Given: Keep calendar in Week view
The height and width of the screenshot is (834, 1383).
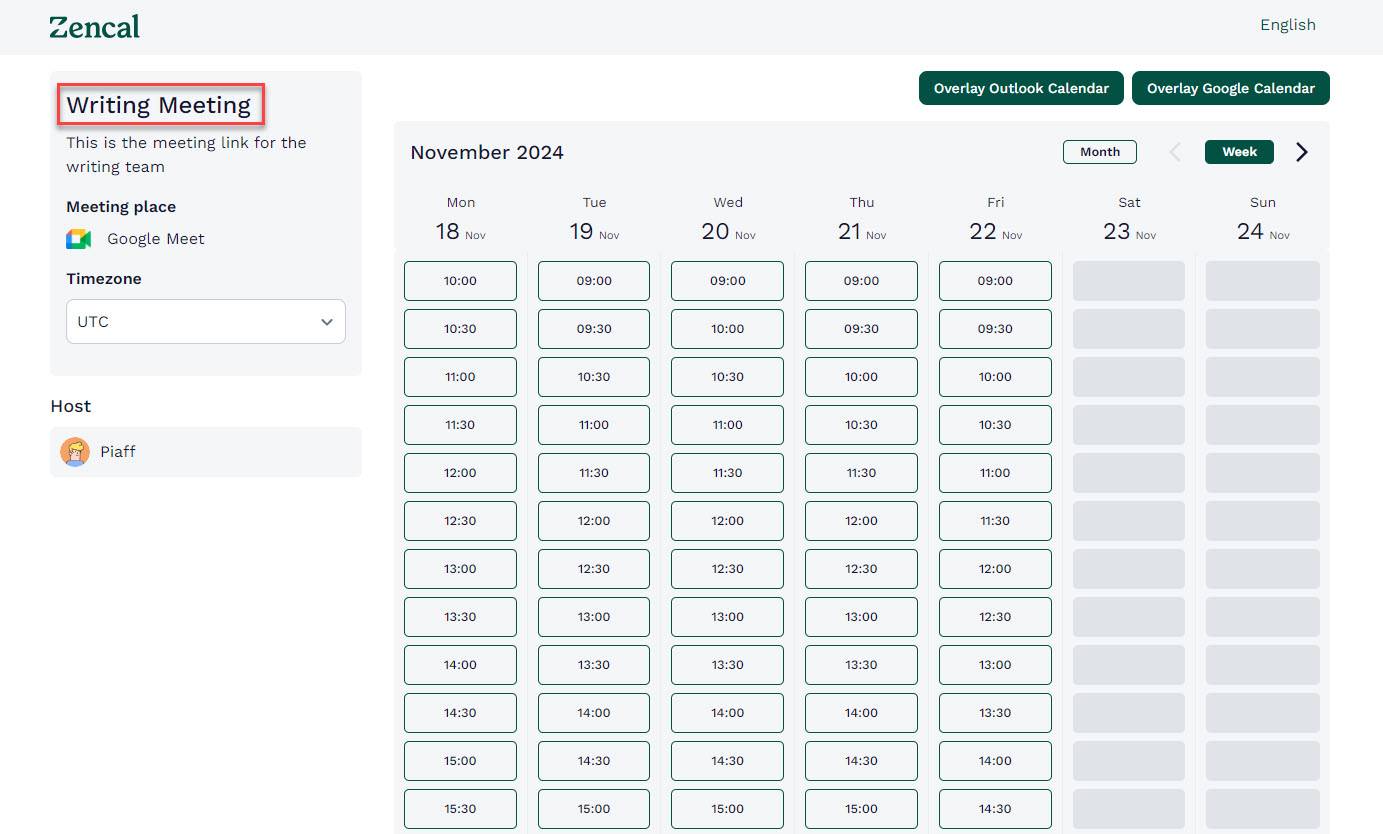Looking at the screenshot, I should click(x=1238, y=151).
